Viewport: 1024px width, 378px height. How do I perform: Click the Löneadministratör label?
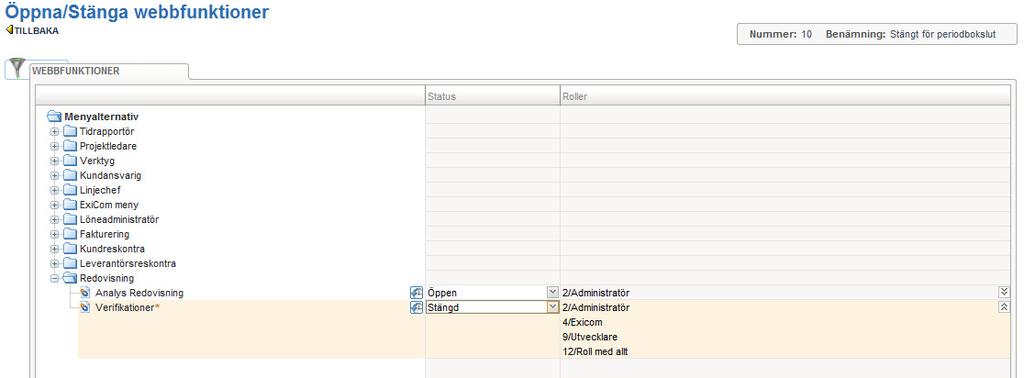click(119, 219)
